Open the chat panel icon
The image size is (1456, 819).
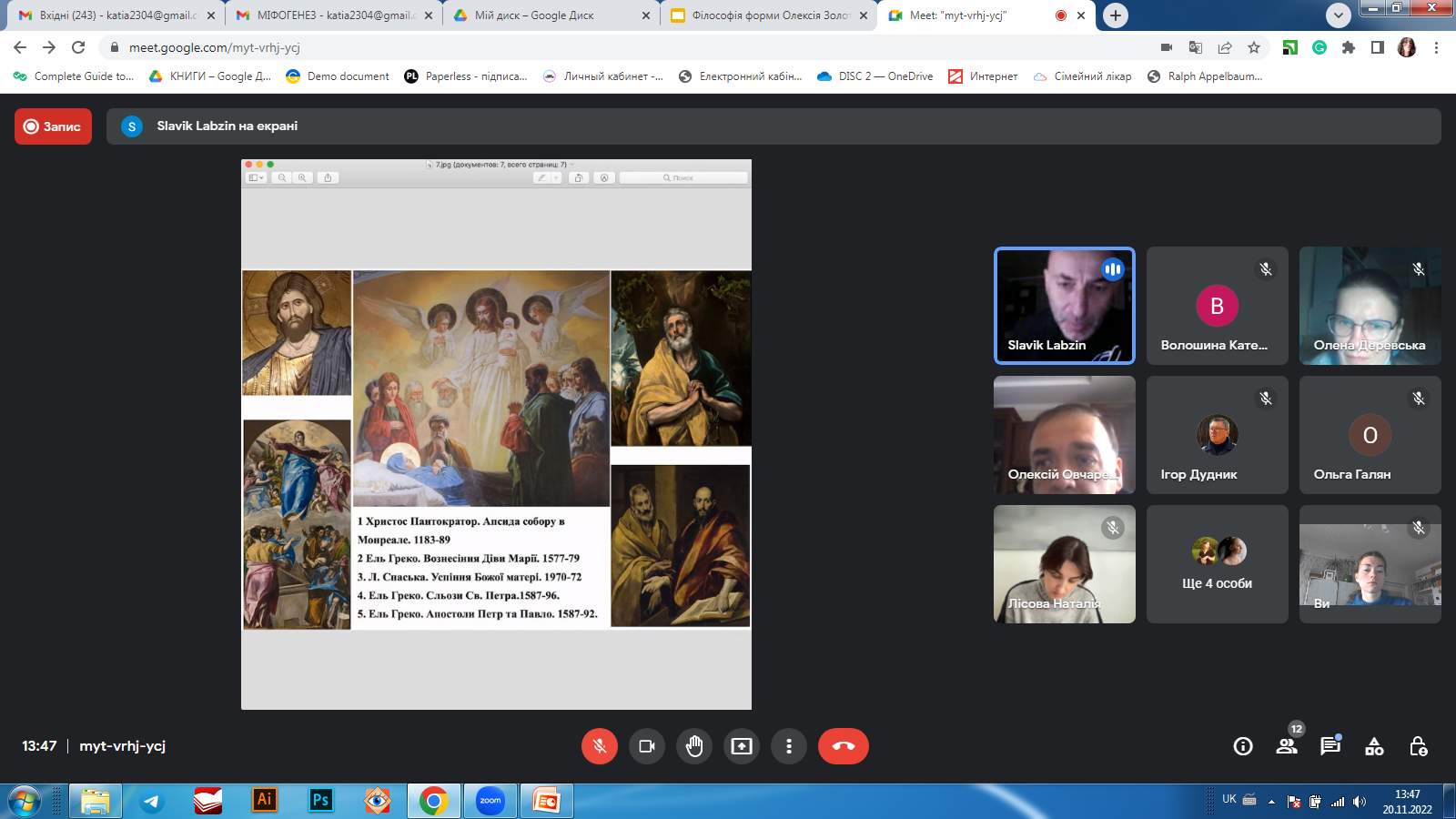tap(1330, 746)
